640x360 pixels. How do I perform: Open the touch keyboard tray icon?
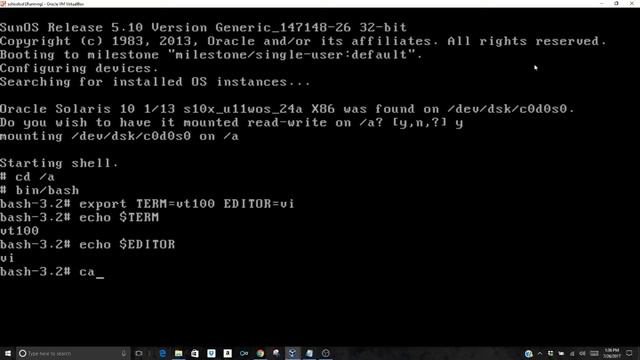594,353
